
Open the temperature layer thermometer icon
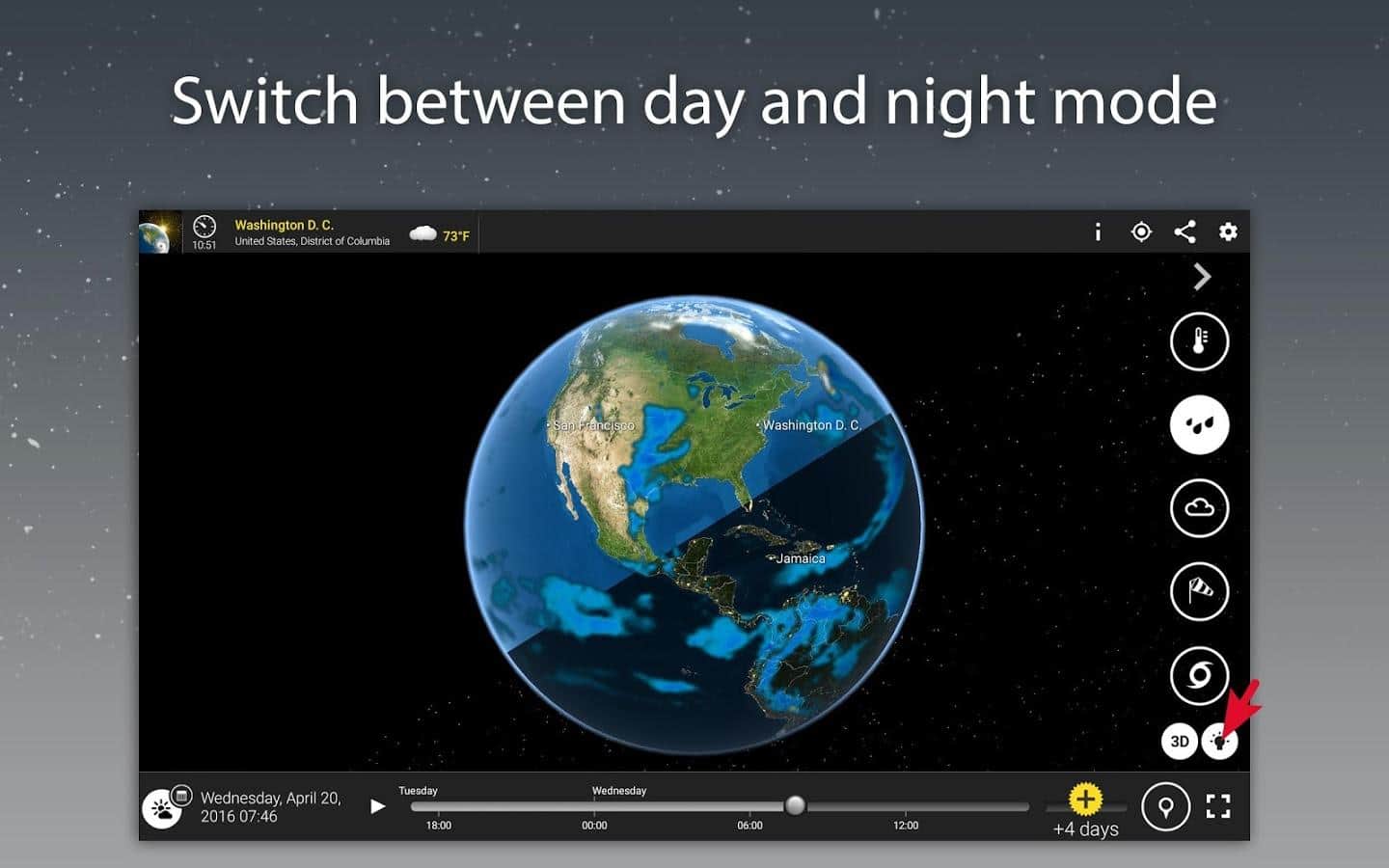(1199, 341)
